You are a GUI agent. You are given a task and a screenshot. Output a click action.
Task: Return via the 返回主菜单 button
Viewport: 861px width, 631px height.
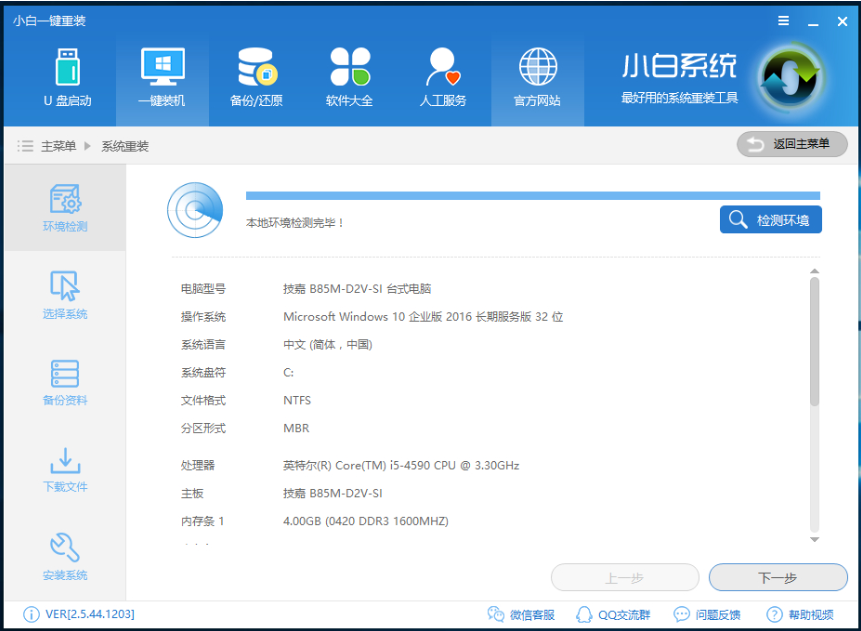791,144
